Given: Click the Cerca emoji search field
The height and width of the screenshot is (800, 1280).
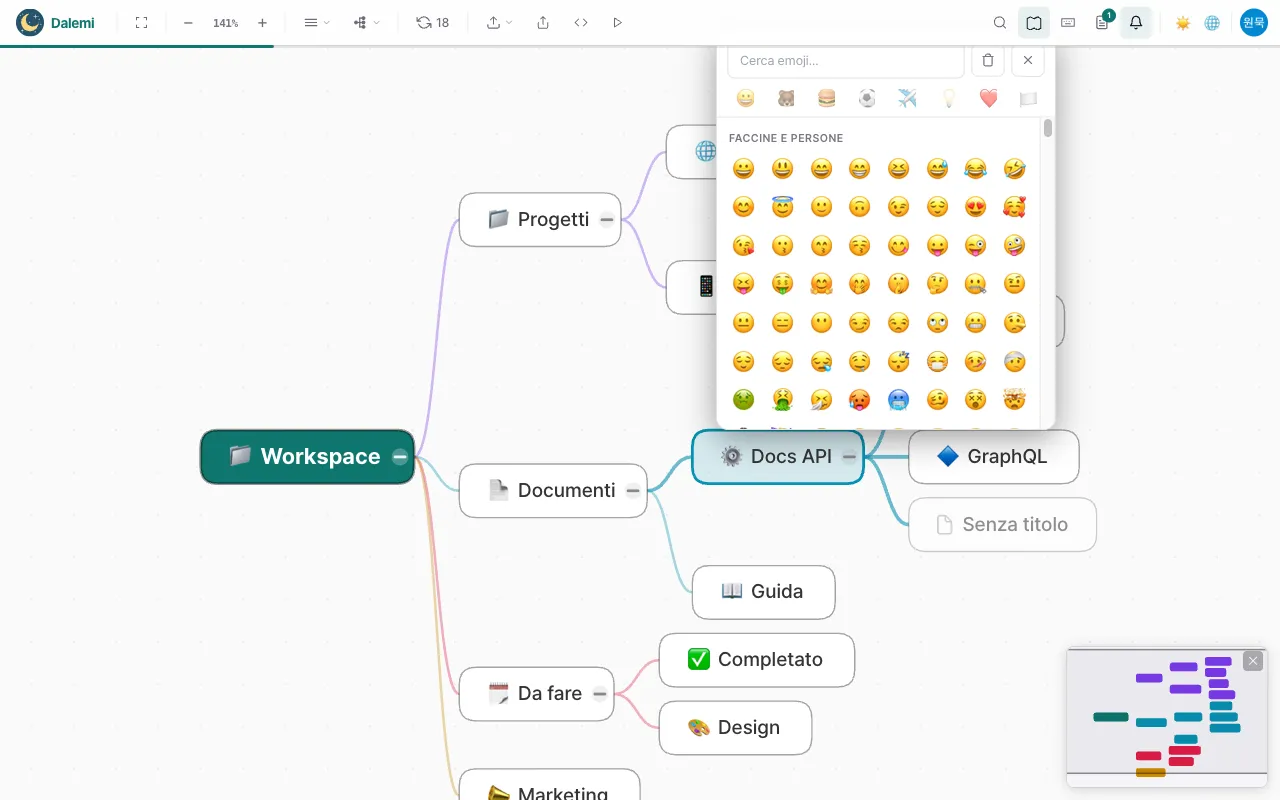Looking at the screenshot, I should [x=846, y=60].
